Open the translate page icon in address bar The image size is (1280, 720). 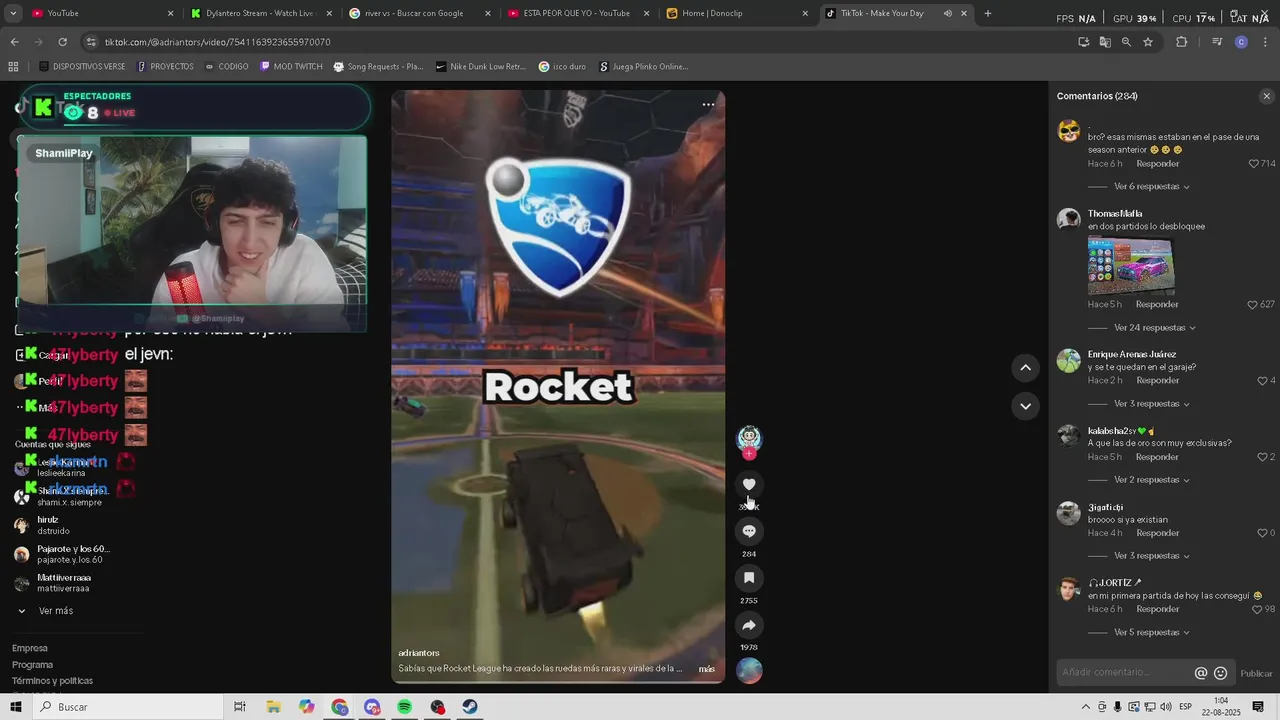[x=1105, y=42]
